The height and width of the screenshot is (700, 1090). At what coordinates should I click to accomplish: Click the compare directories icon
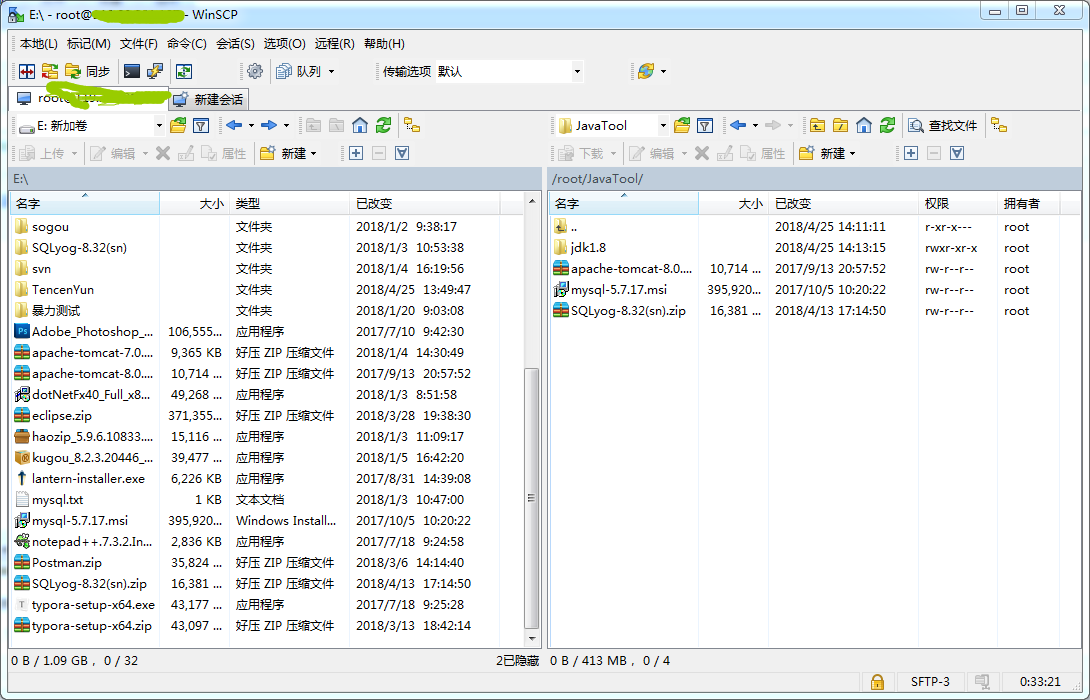27,71
